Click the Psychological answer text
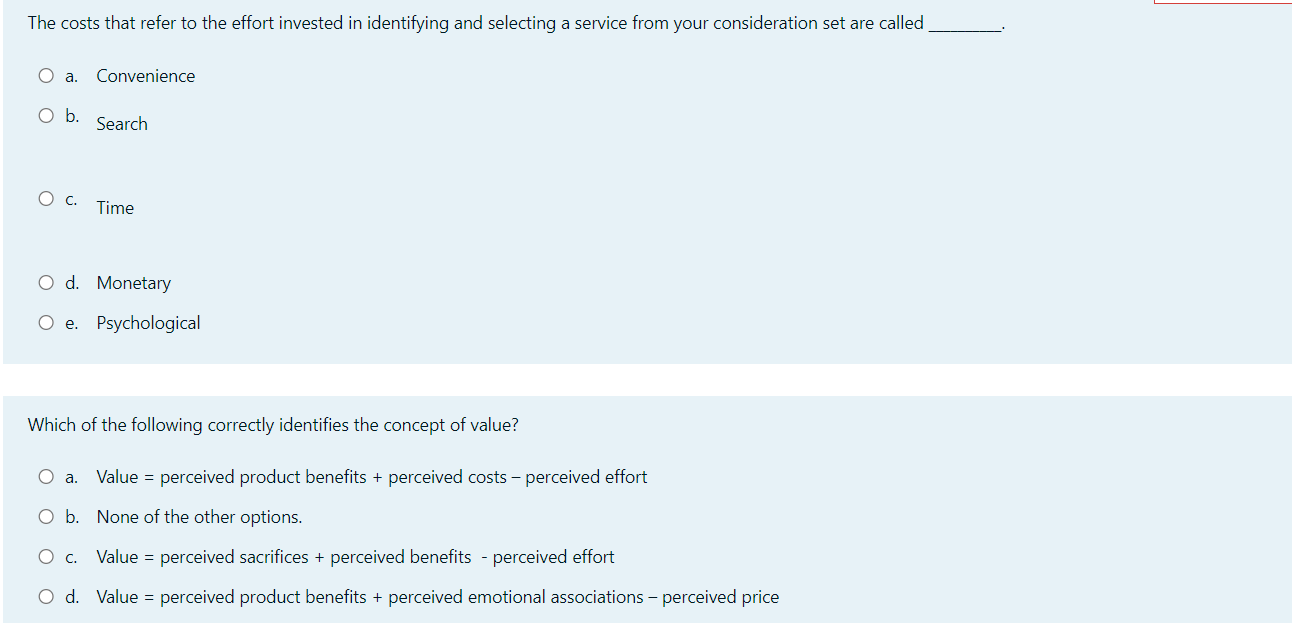Screen dimensions: 1292x623 click(x=148, y=323)
